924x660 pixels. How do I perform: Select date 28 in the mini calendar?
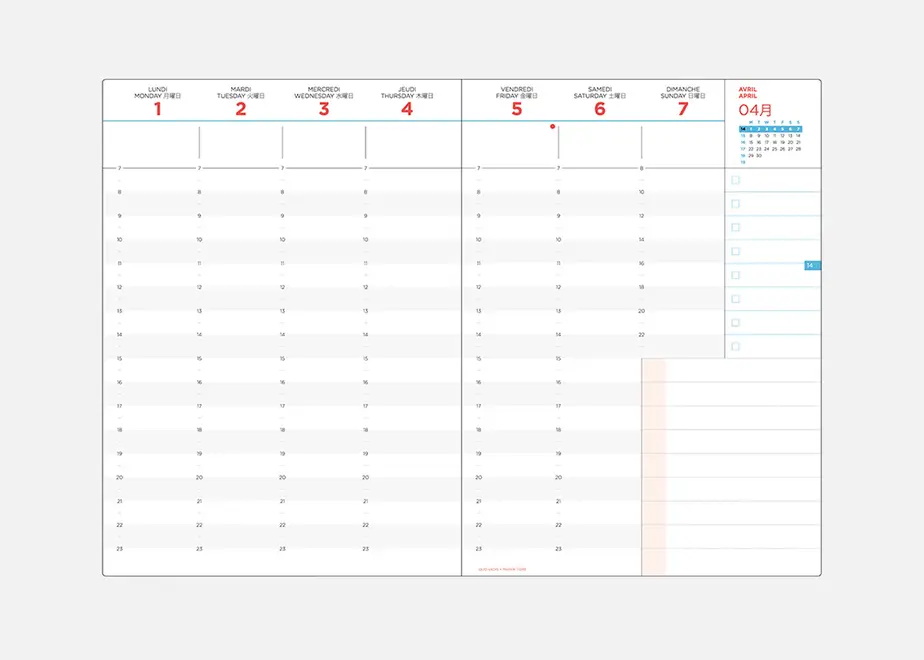coord(798,149)
